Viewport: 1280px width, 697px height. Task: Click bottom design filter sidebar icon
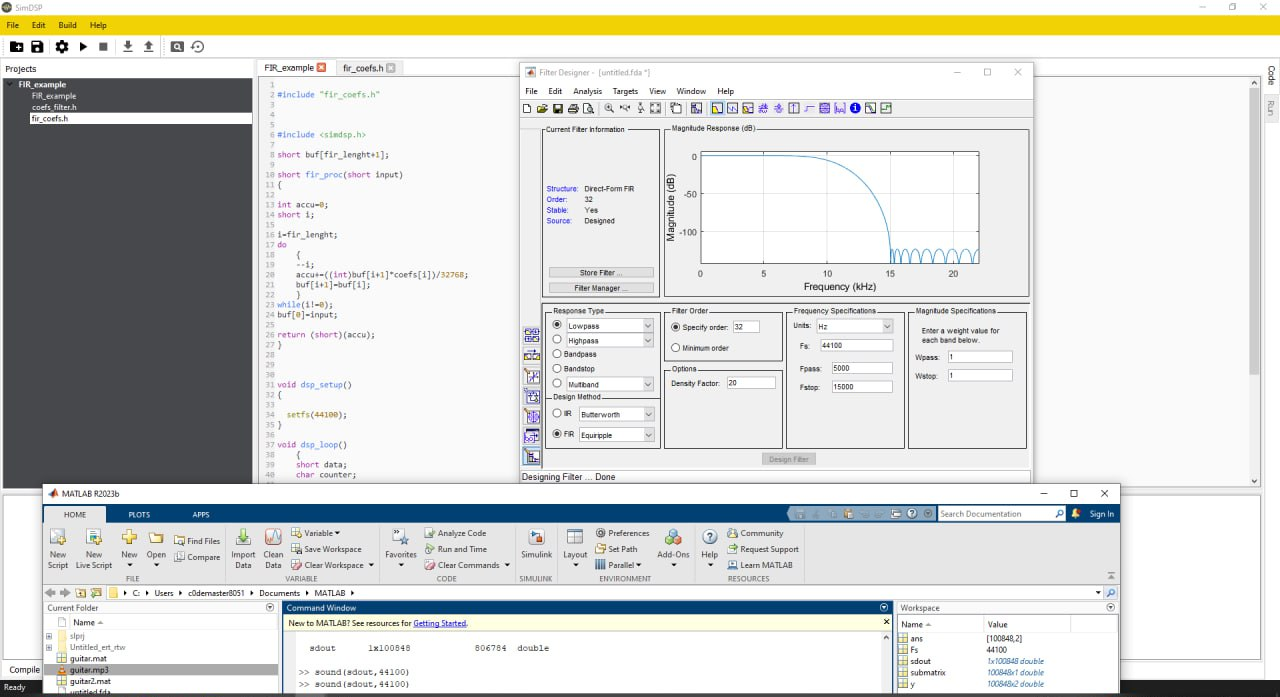[x=532, y=457]
